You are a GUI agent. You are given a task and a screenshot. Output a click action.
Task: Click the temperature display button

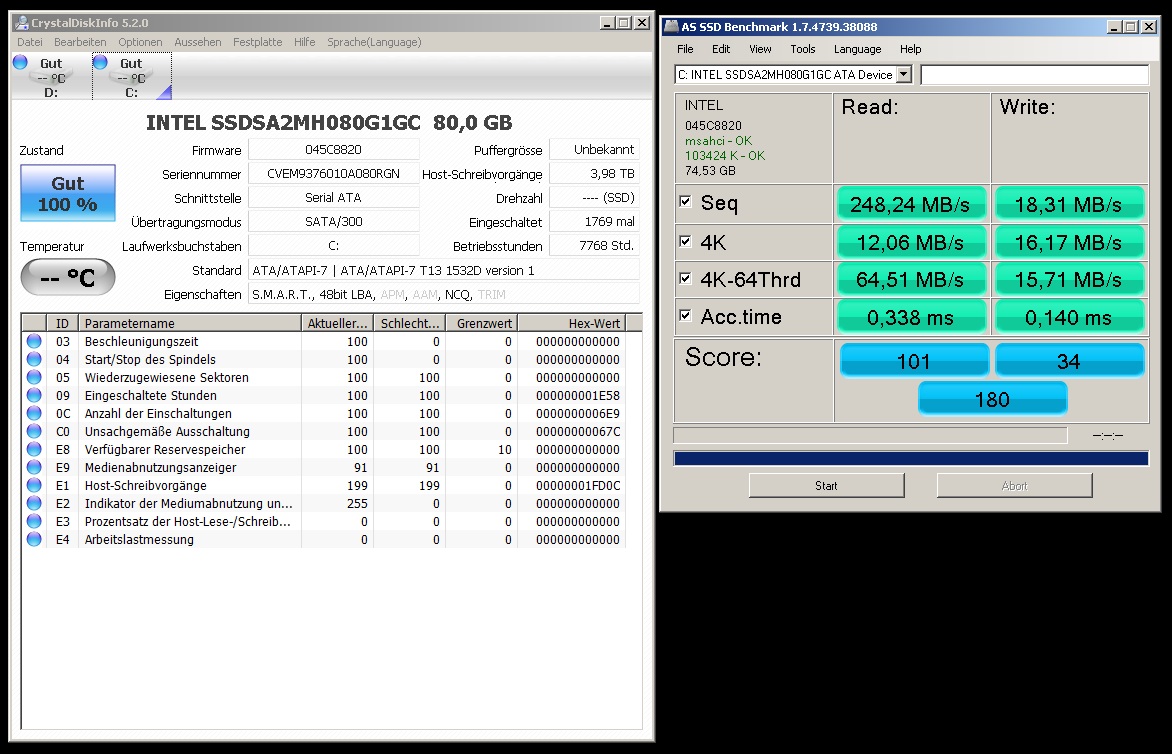pos(68,277)
